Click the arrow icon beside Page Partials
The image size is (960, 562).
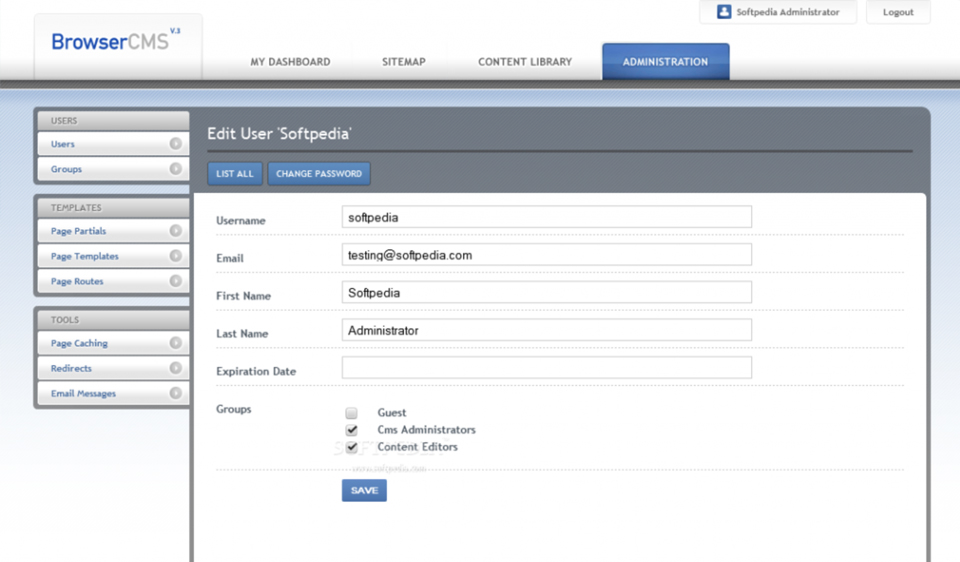pos(176,231)
